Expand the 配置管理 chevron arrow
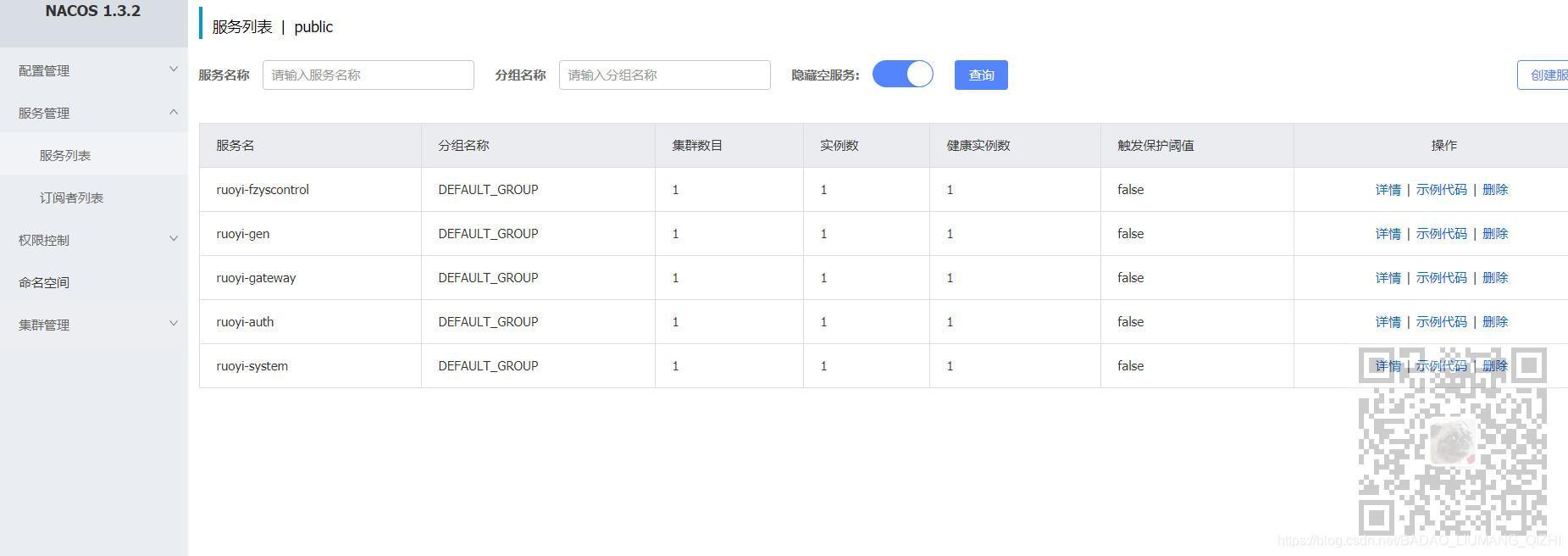This screenshot has width=1568, height=556. pyautogui.click(x=174, y=69)
